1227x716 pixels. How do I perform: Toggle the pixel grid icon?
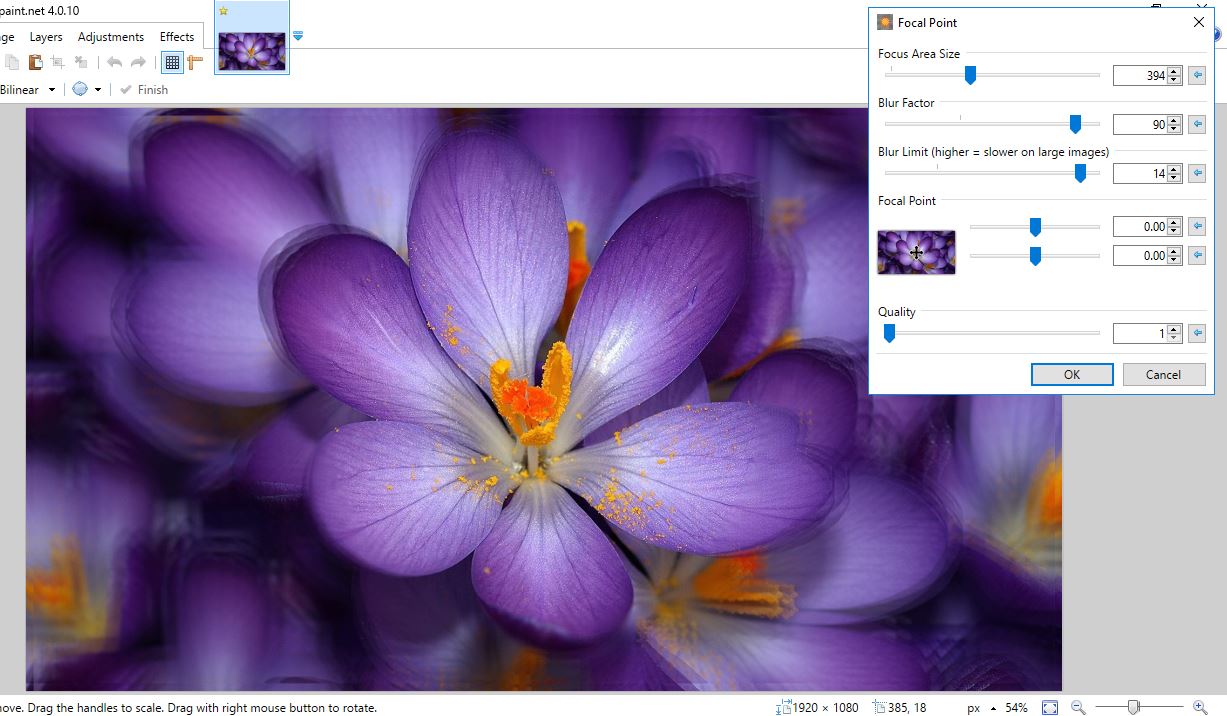click(x=171, y=62)
